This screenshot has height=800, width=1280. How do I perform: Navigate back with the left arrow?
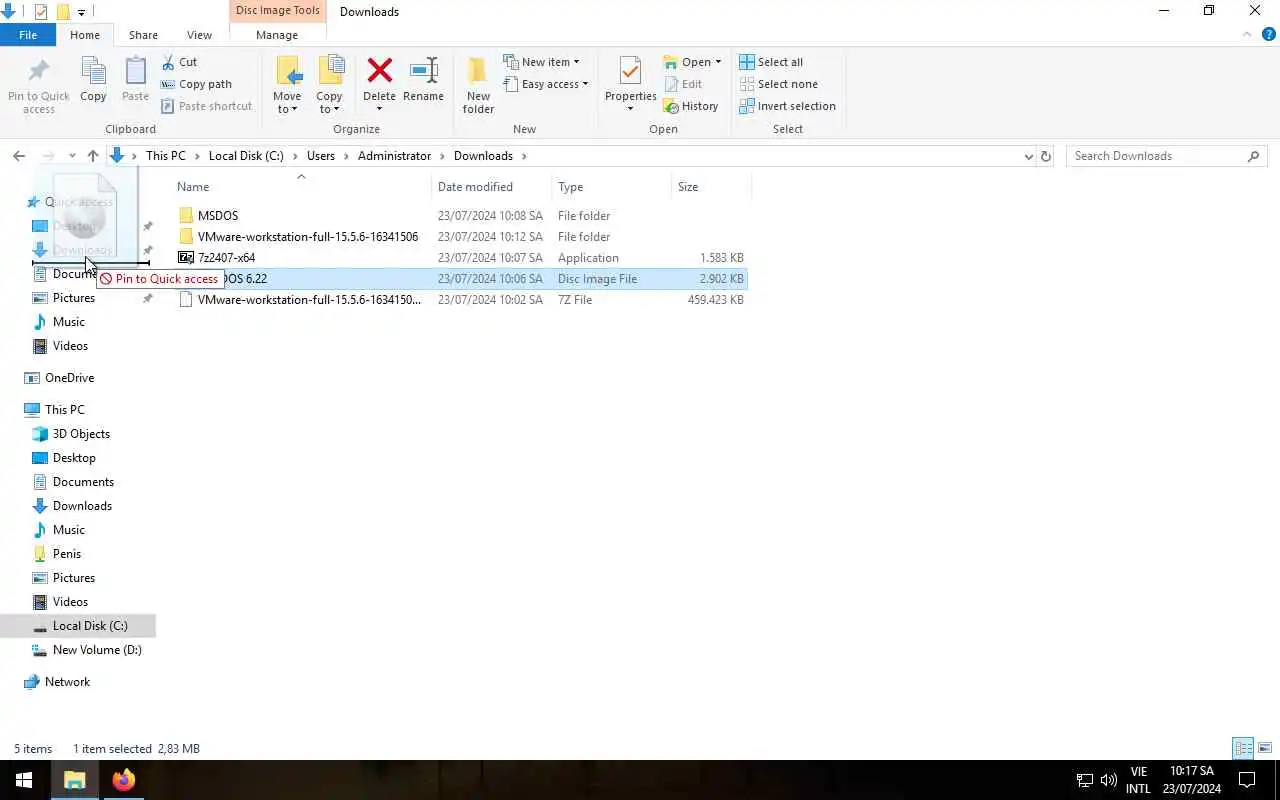pos(19,156)
